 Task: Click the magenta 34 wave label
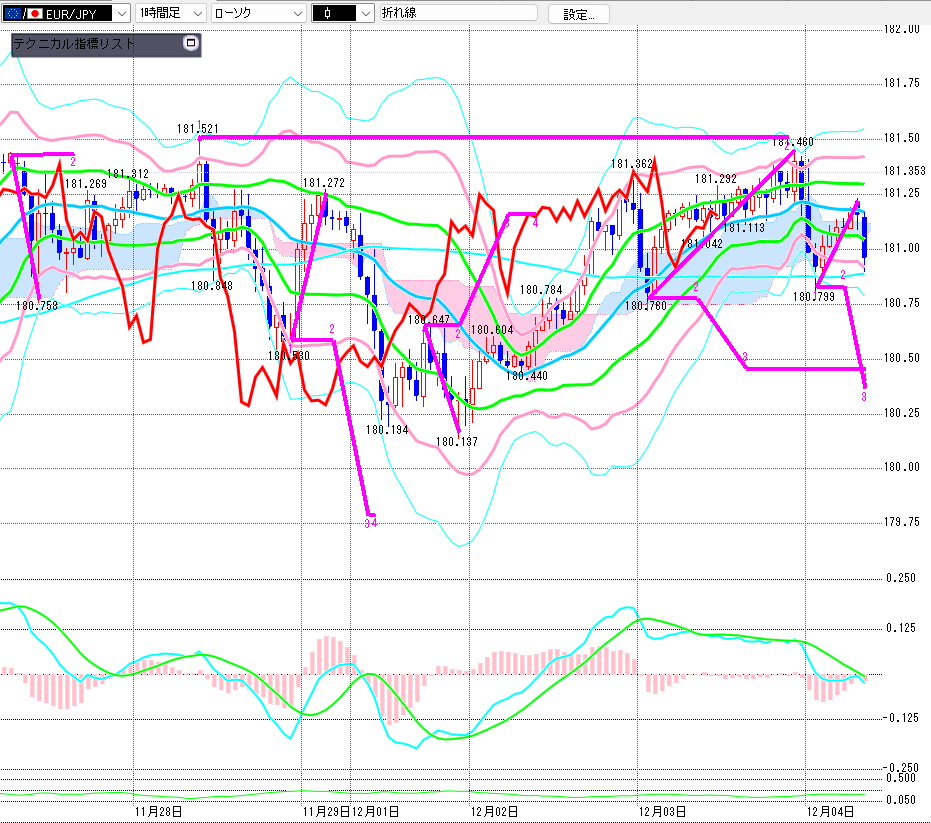(x=370, y=522)
